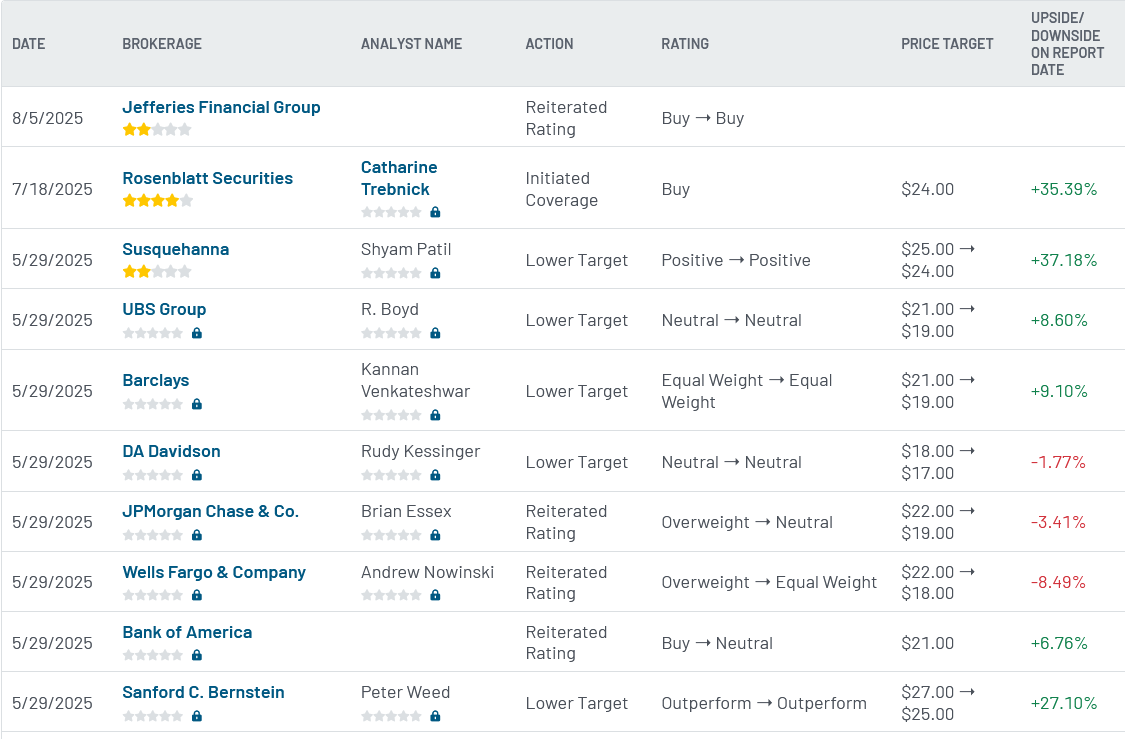Select Positive → Positive rating cell
Image resolution: width=1125 pixels, height=739 pixels.
tap(736, 260)
